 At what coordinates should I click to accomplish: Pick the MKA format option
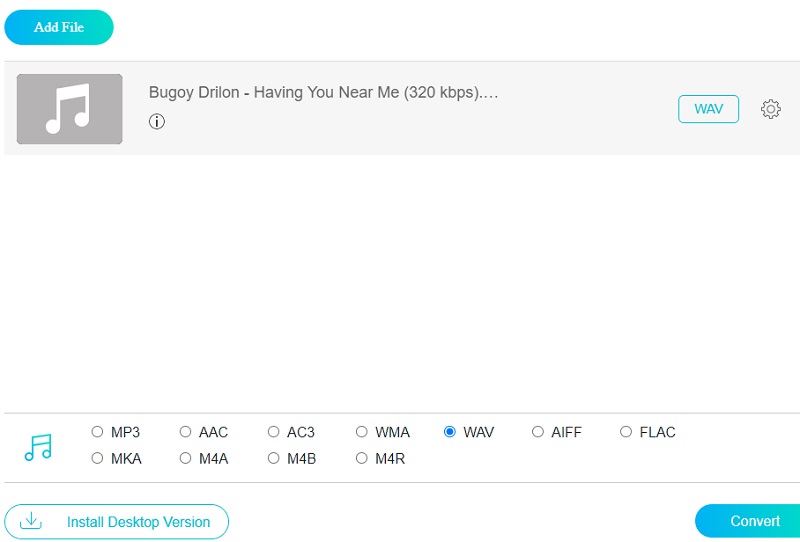click(97, 458)
